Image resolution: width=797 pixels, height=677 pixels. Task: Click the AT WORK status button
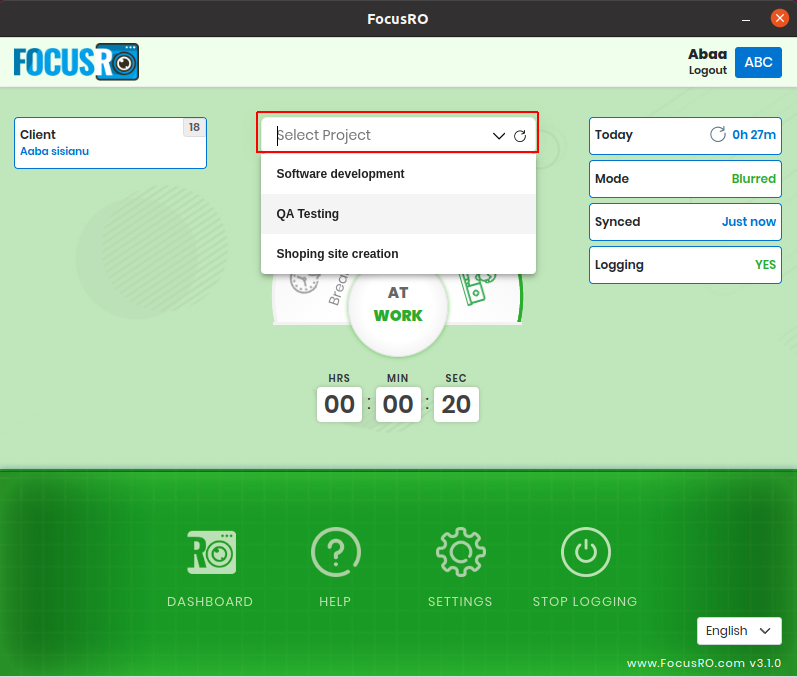[398, 305]
